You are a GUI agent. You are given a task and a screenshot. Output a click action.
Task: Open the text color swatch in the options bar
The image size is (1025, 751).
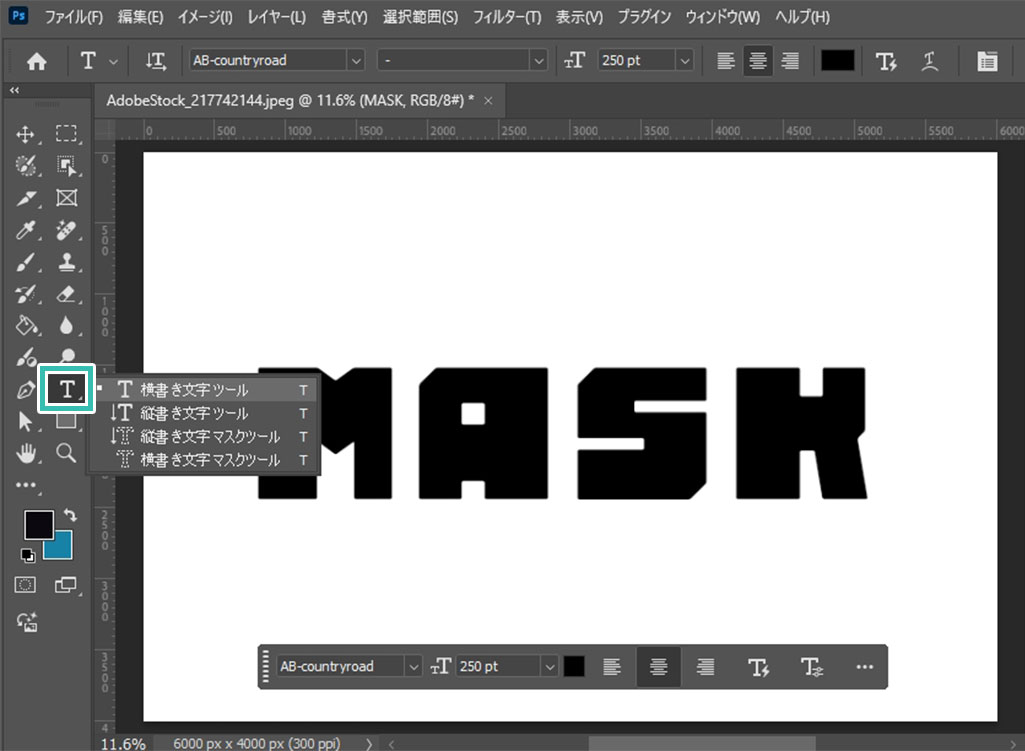pos(837,61)
